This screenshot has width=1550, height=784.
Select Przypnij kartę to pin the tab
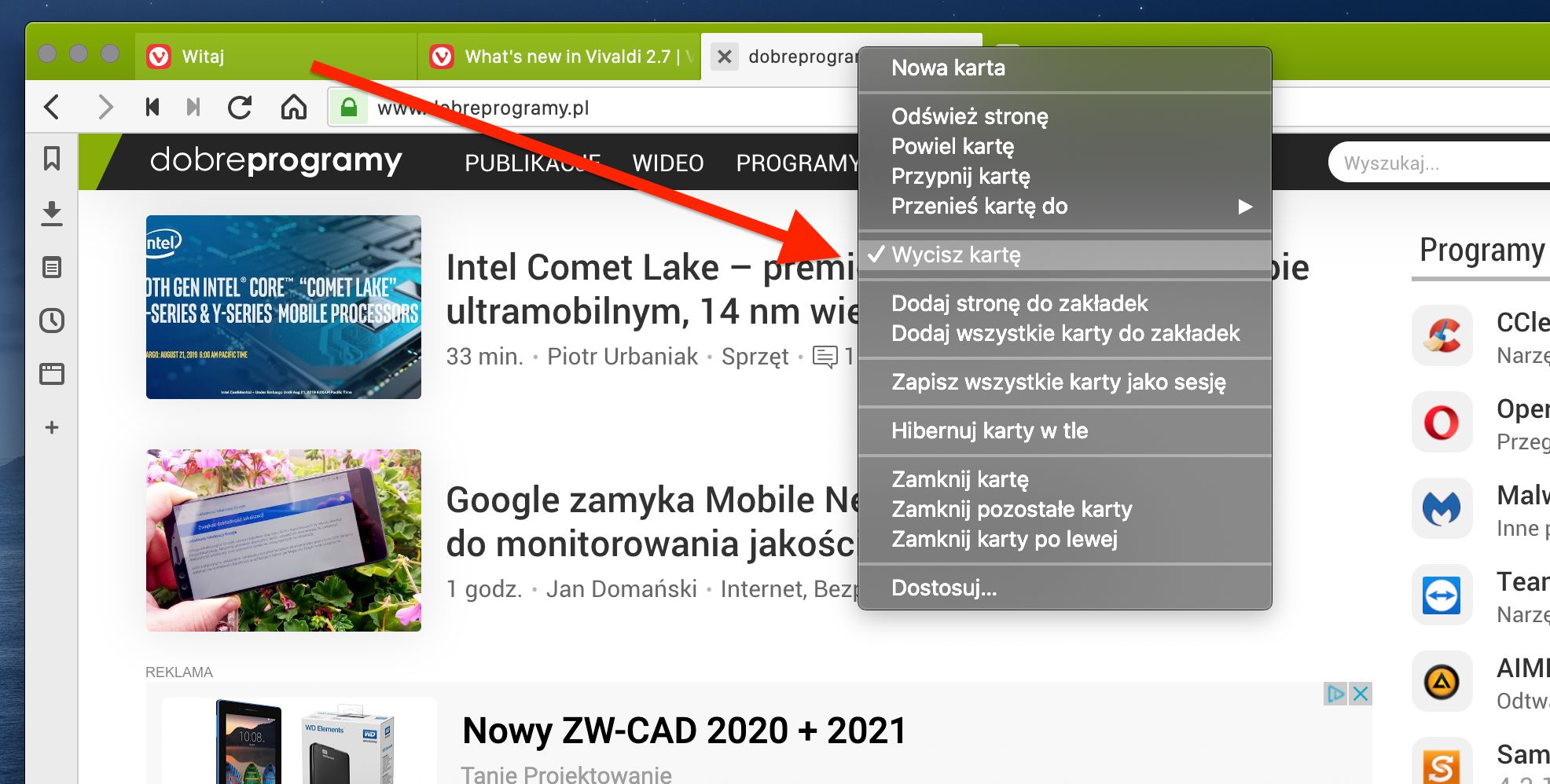[963, 176]
